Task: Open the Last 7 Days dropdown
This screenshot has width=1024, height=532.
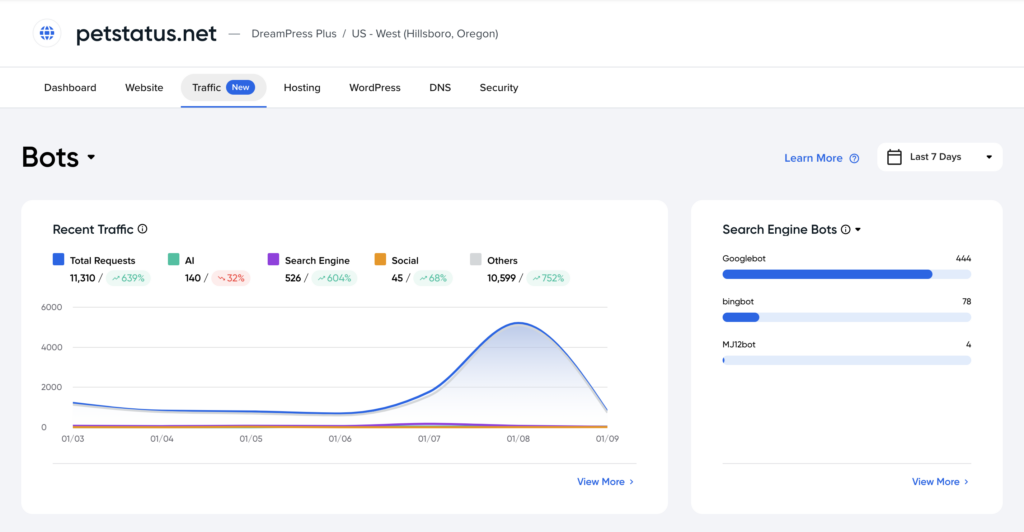Action: [940, 157]
